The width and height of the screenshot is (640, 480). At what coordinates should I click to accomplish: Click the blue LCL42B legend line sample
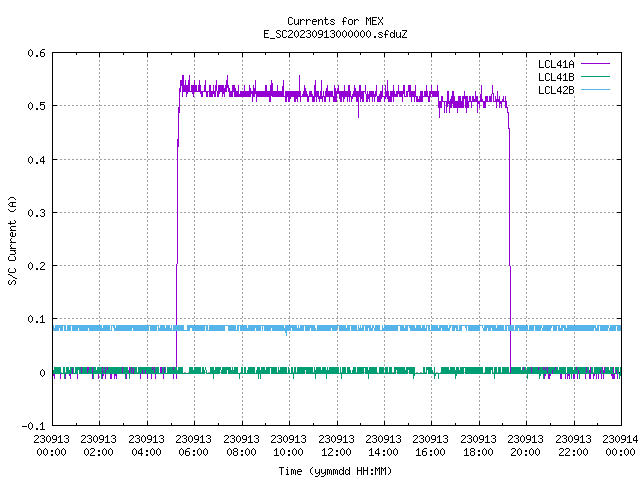click(x=596, y=89)
